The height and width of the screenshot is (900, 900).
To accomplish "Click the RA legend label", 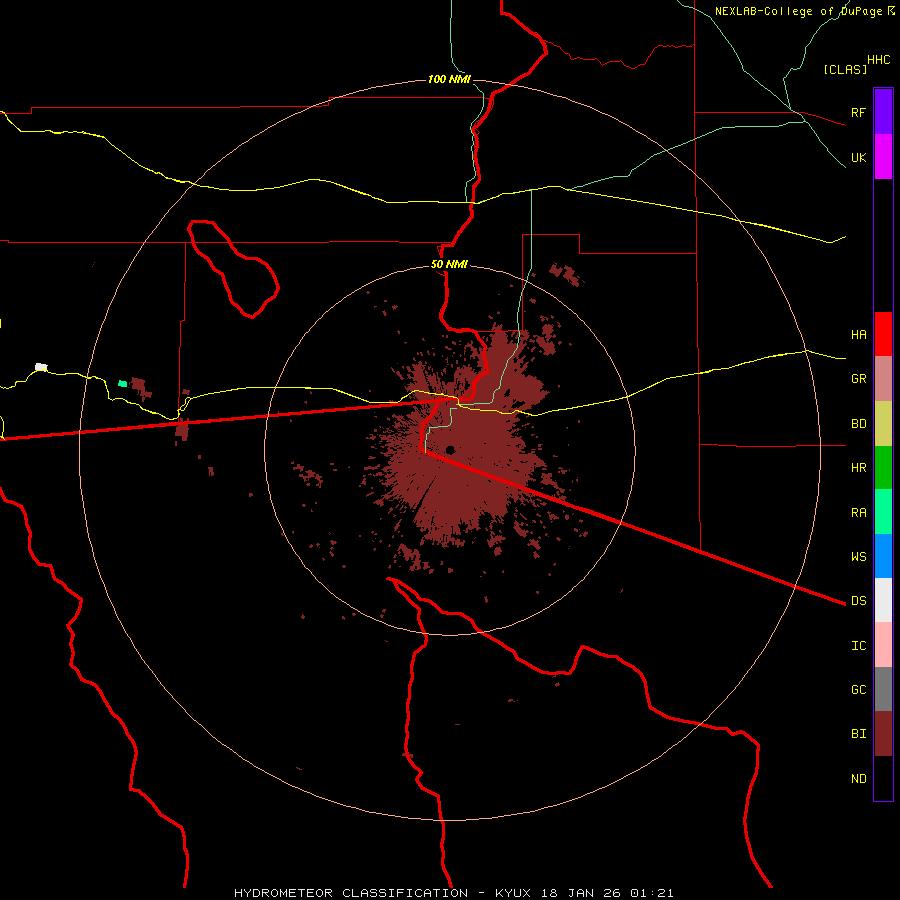I will click(x=859, y=512).
